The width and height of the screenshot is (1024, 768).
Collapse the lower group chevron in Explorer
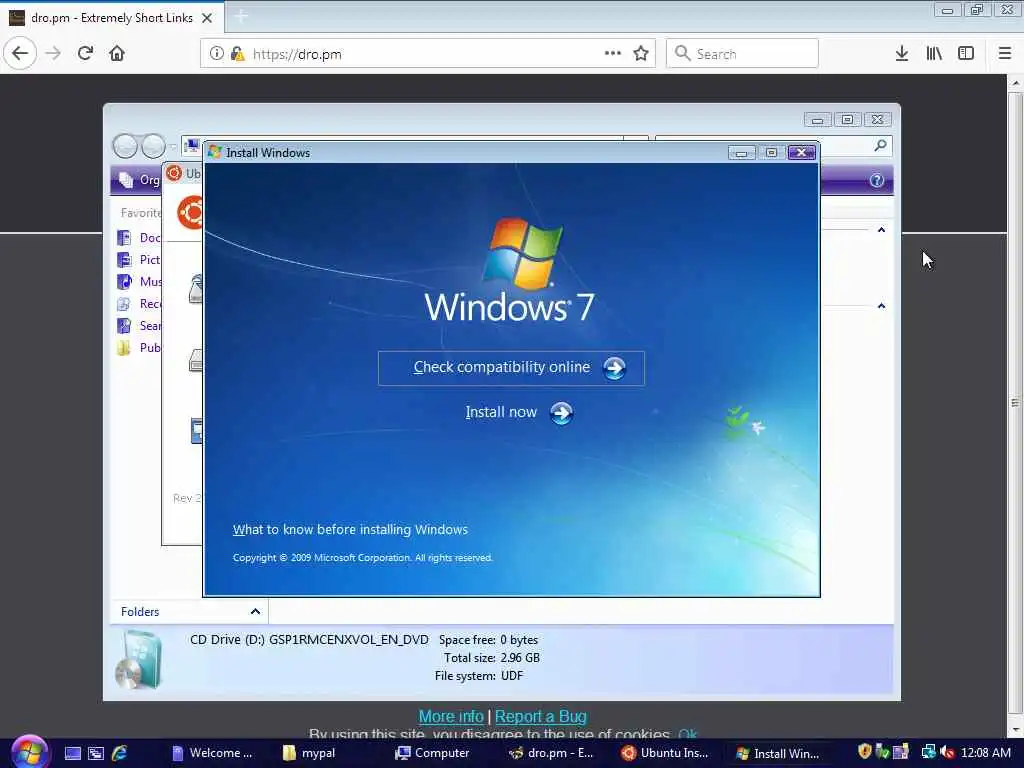click(882, 306)
